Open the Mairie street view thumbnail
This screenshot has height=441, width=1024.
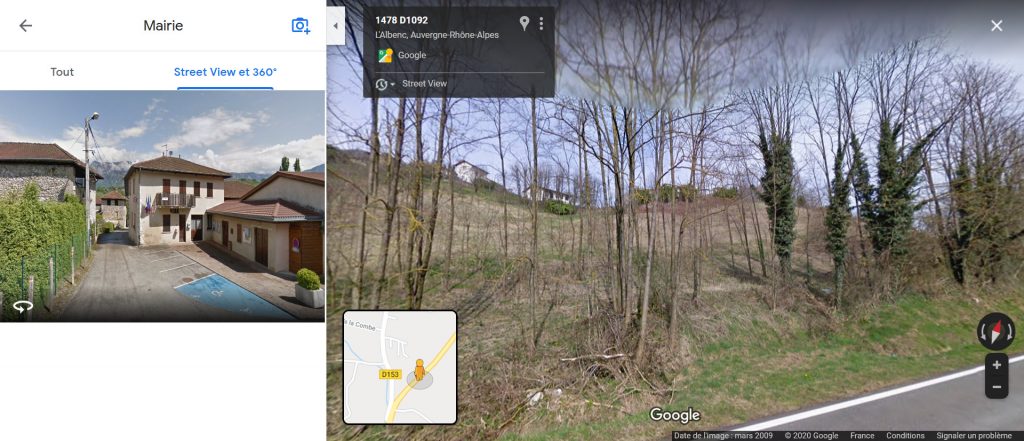(x=162, y=206)
